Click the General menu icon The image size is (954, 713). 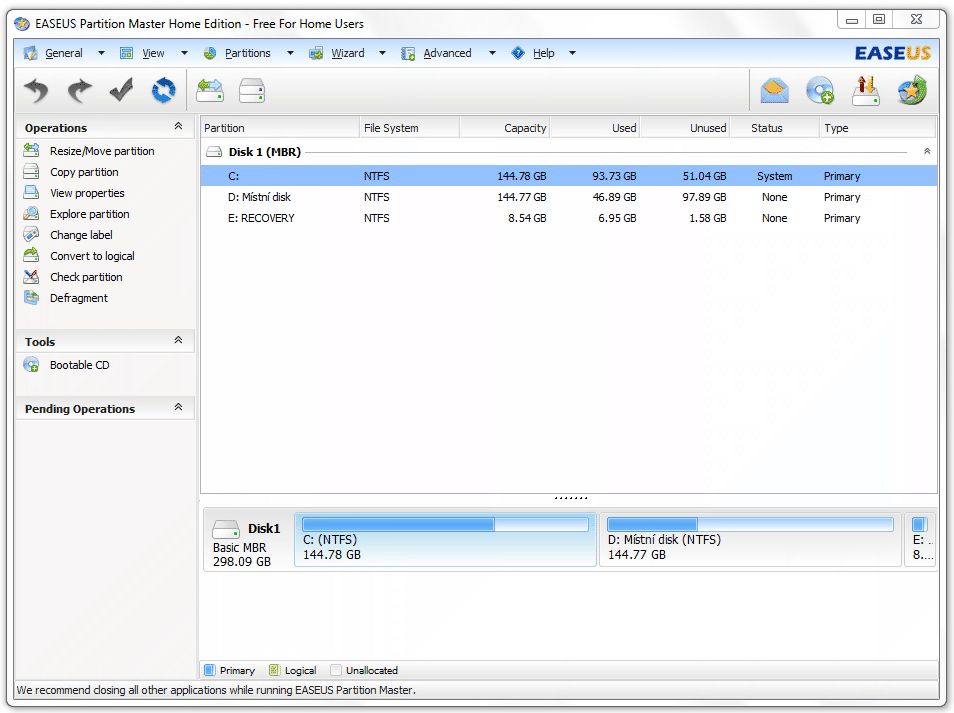(30, 53)
